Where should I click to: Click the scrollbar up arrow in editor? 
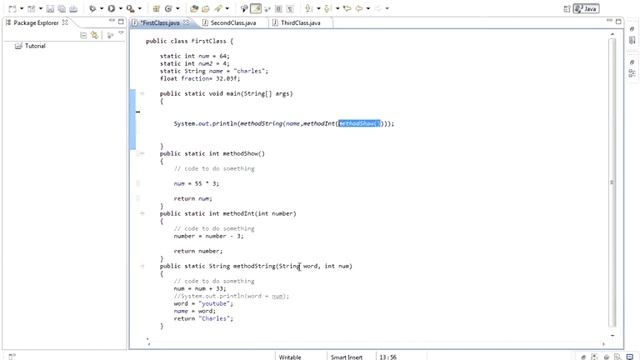coord(612,34)
